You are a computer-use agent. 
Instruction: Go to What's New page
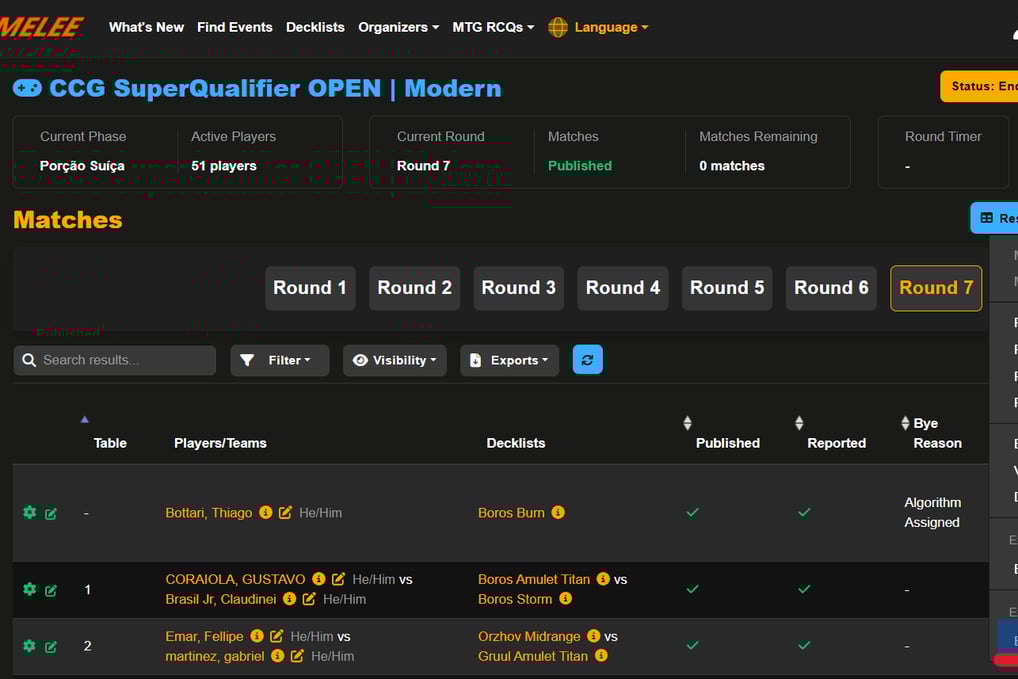click(x=146, y=27)
